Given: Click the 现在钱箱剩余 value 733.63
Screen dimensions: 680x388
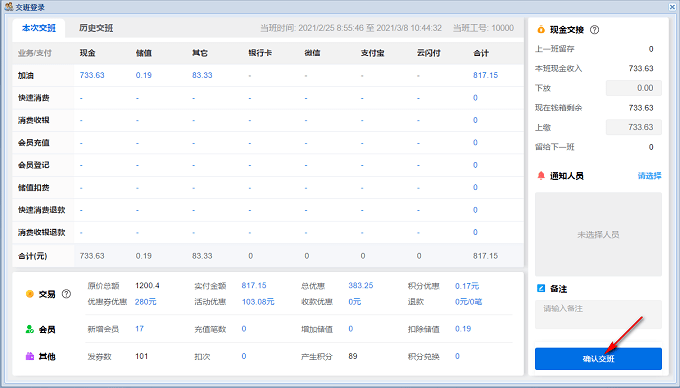Looking at the screenshot, I should 641,108.
